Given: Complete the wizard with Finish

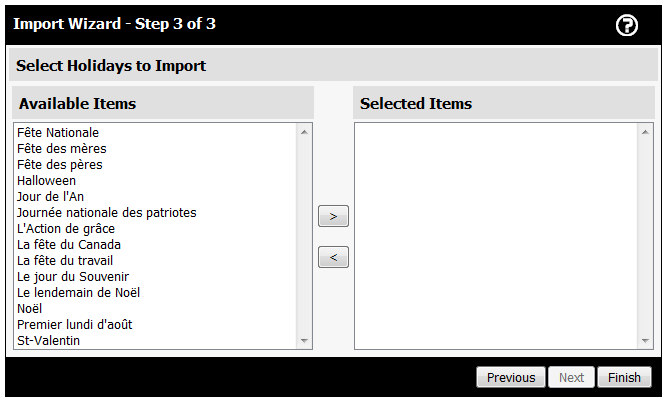Looking at the screenshot, I should tap(624, 377).
